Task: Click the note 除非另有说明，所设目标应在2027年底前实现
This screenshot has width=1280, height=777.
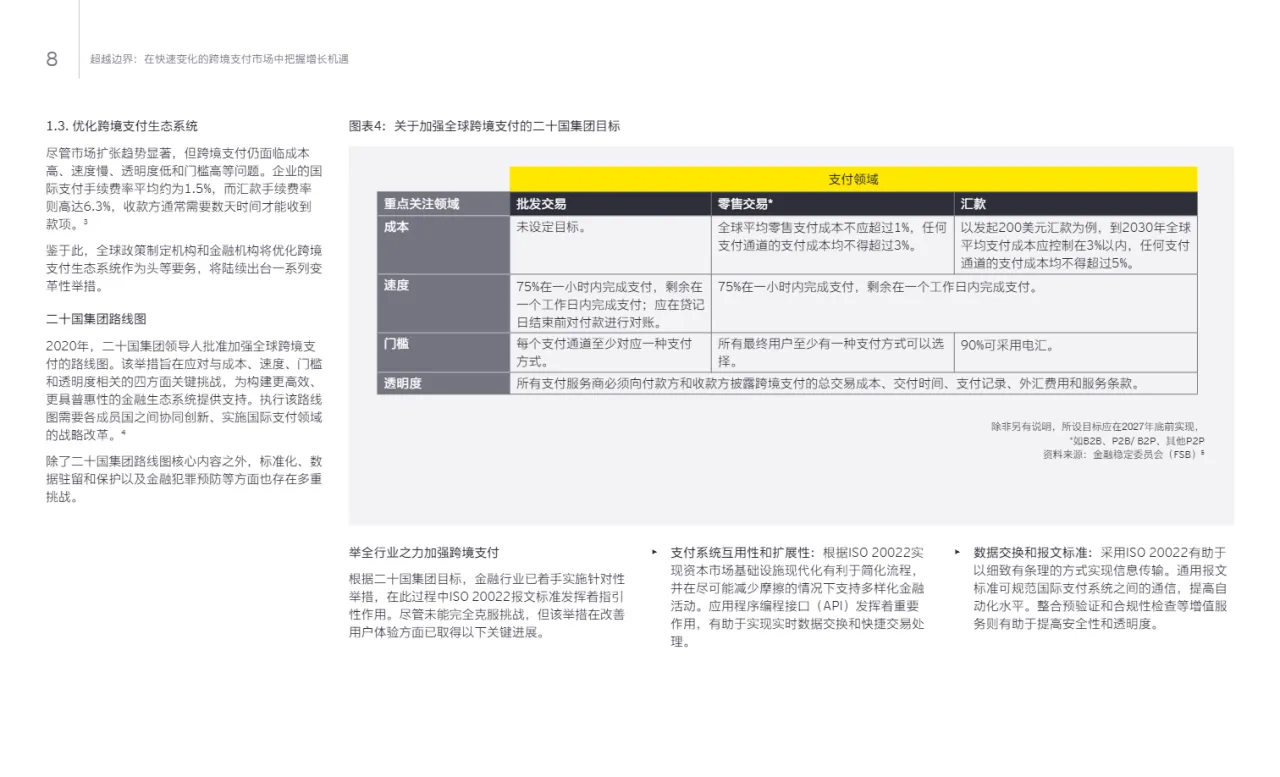Action: pyautogui.click(x=1095, y=426)
